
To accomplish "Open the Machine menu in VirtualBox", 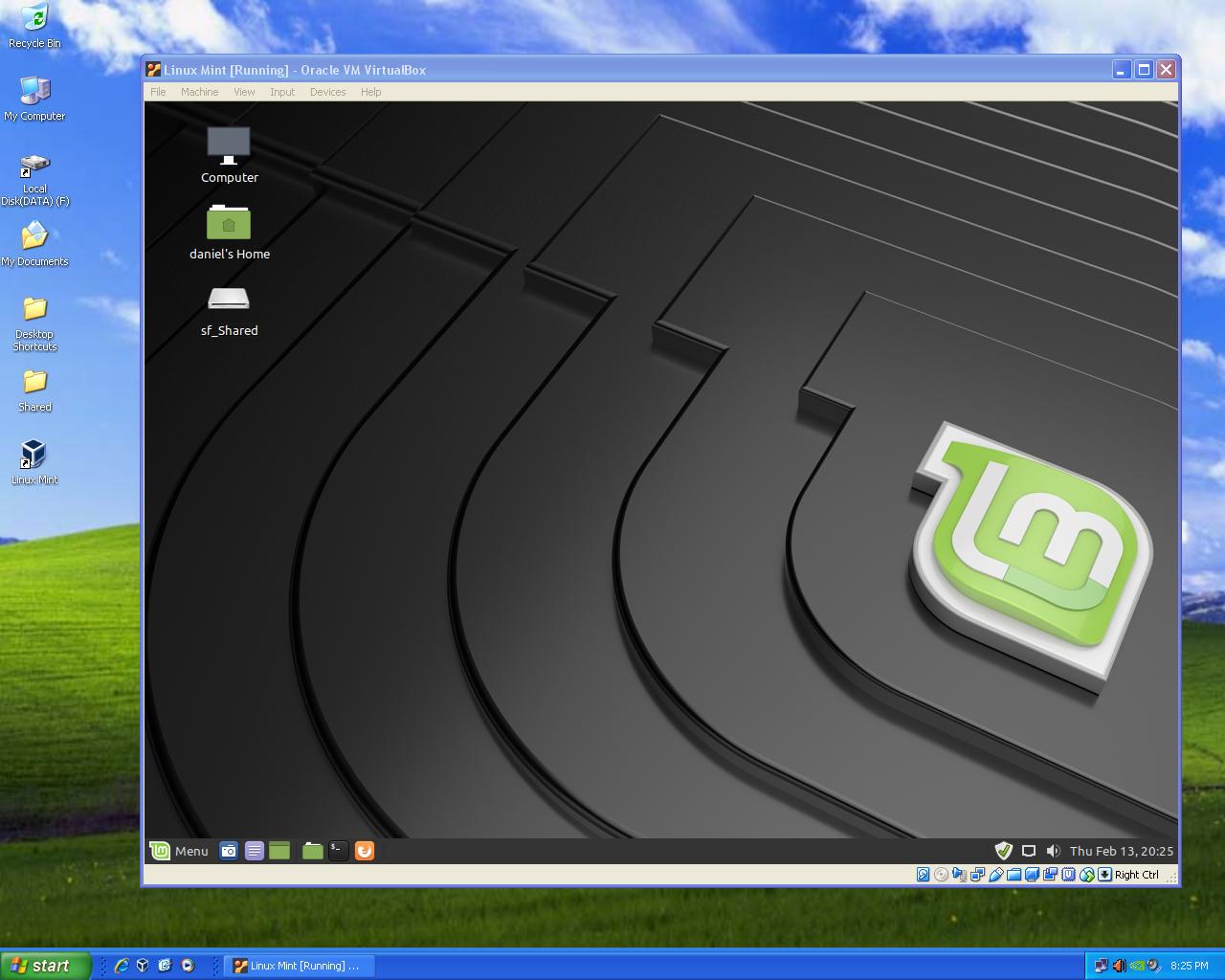I will (x=199, y=92).
